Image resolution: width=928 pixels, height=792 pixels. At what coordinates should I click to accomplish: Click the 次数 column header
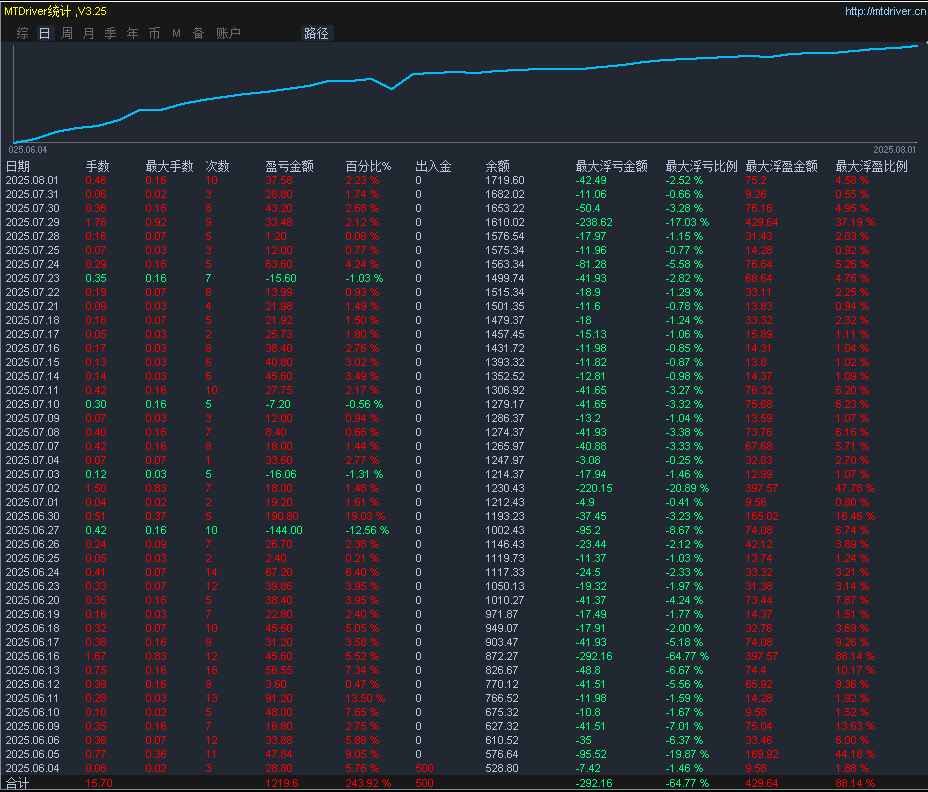click(217, 166)
